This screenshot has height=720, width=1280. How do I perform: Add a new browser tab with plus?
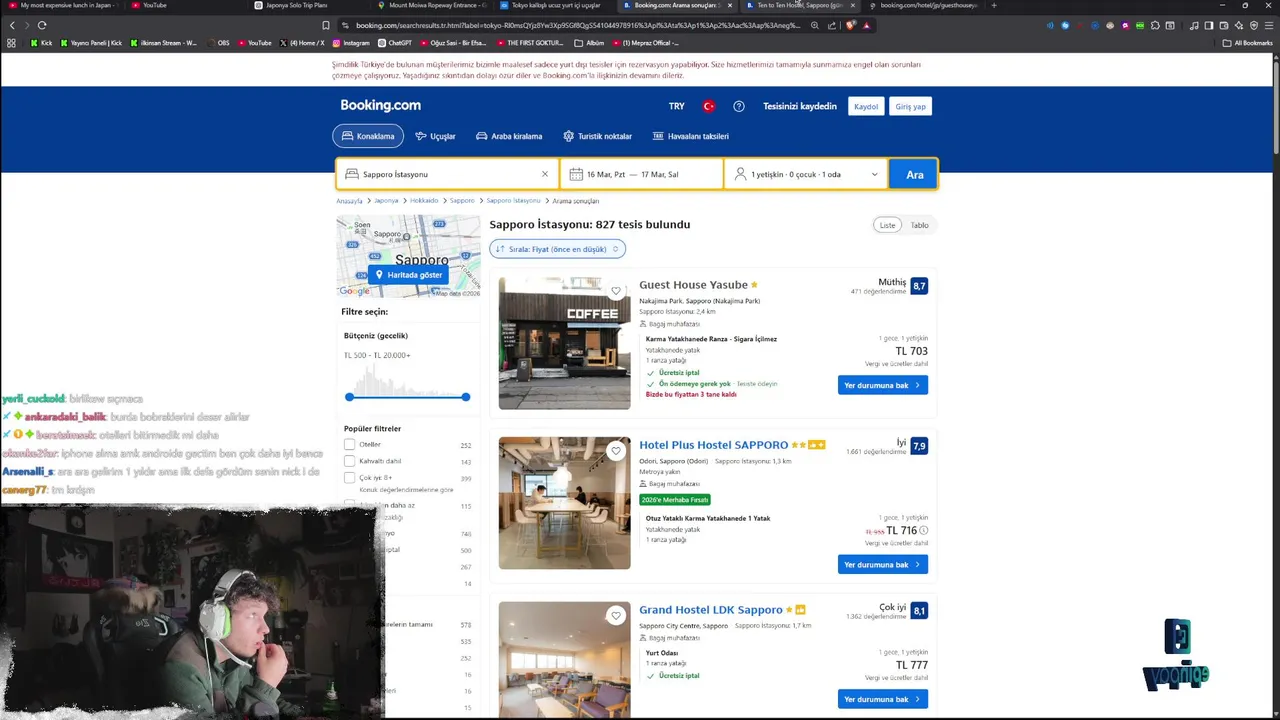[x=993, y=5]
